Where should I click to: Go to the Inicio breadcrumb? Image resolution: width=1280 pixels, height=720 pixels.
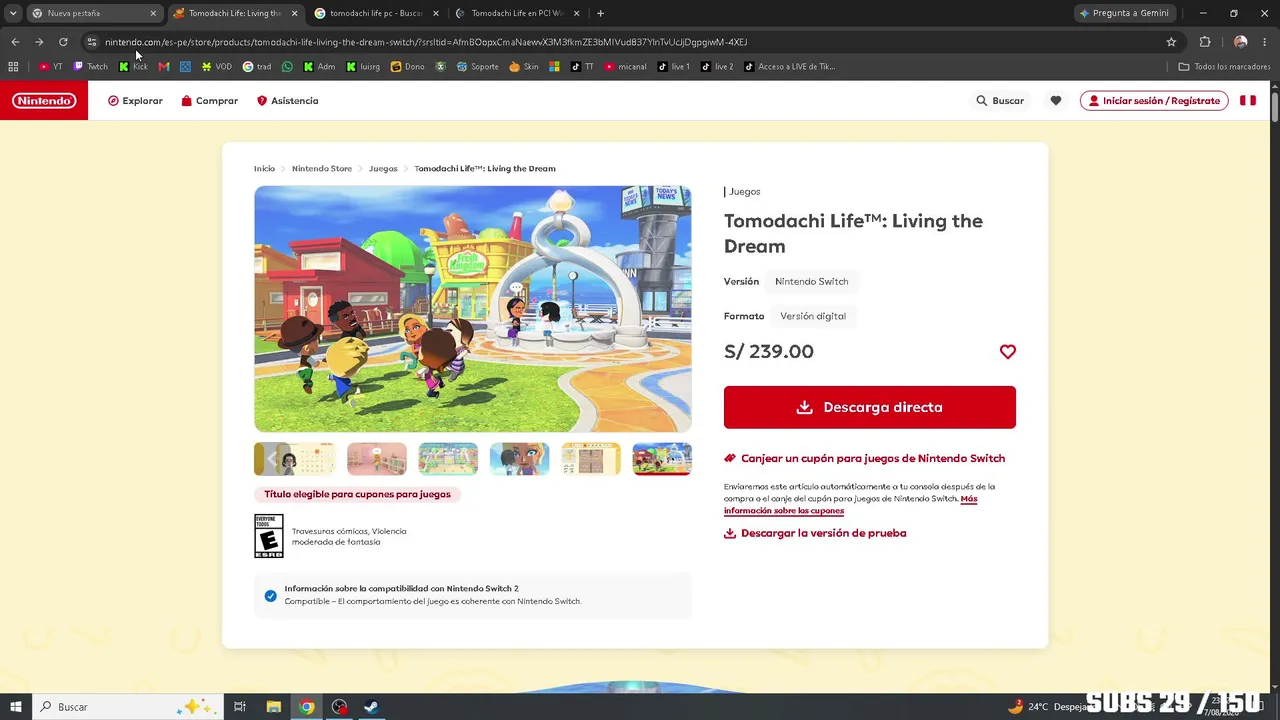(x=264, y=169)
